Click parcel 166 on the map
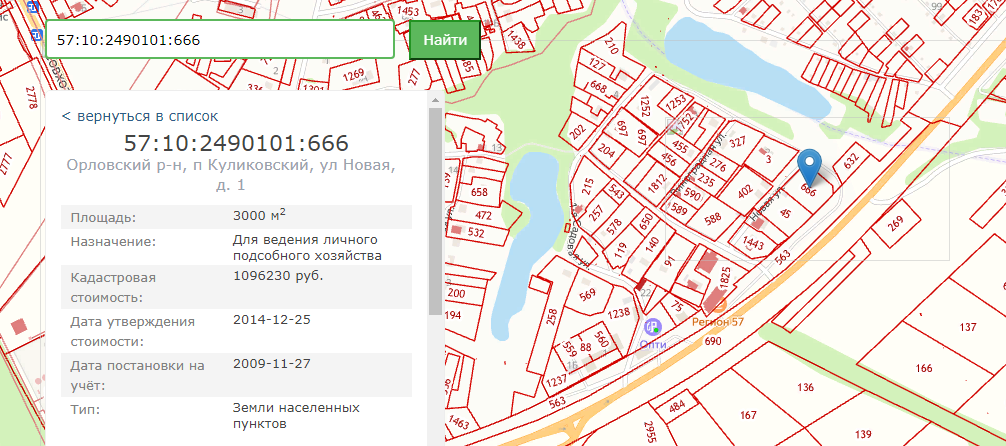The height and width of the screenshot is (446, 1006). 924,368
